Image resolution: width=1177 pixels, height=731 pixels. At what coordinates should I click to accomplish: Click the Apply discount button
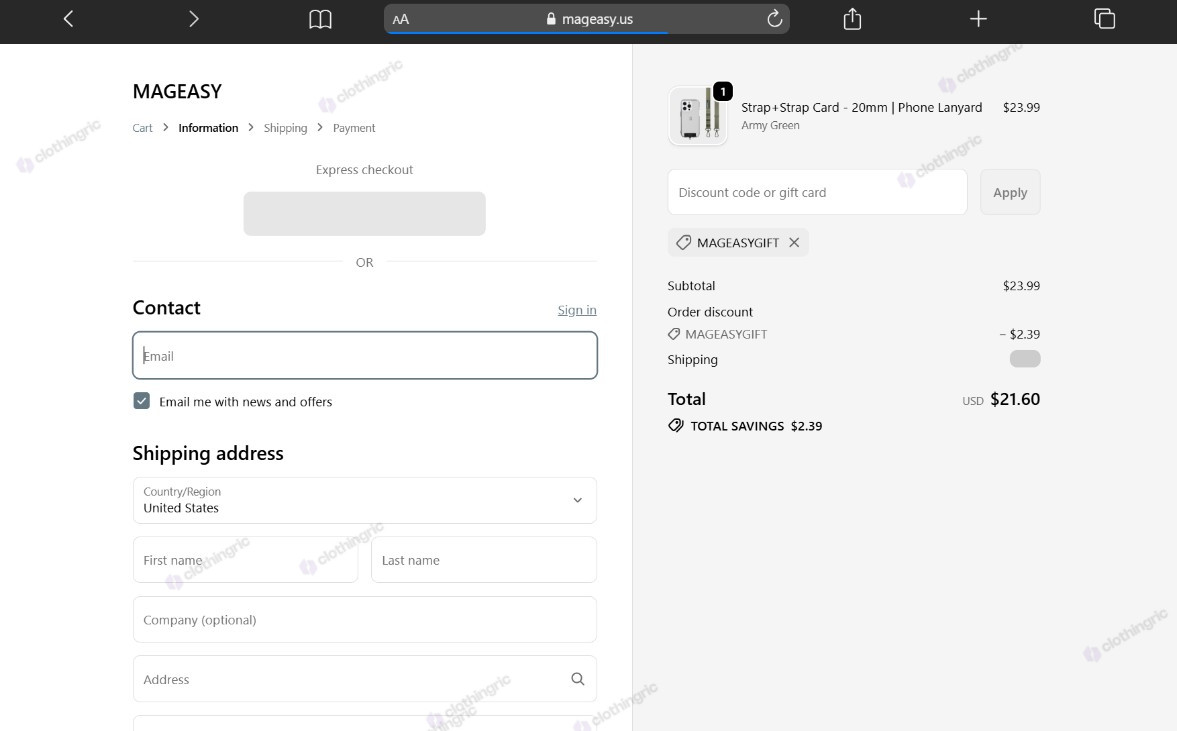click(x=1010, y=192)
